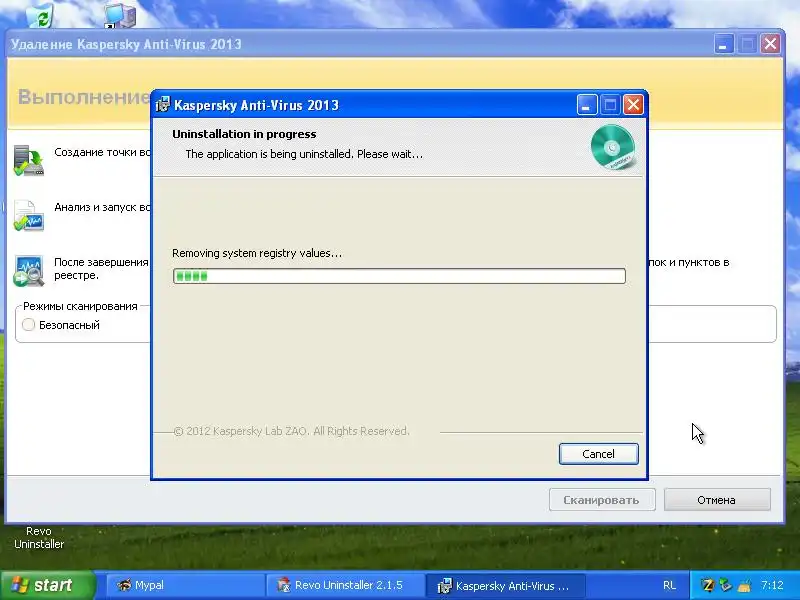Open the Windows start menu

[48, 585]
